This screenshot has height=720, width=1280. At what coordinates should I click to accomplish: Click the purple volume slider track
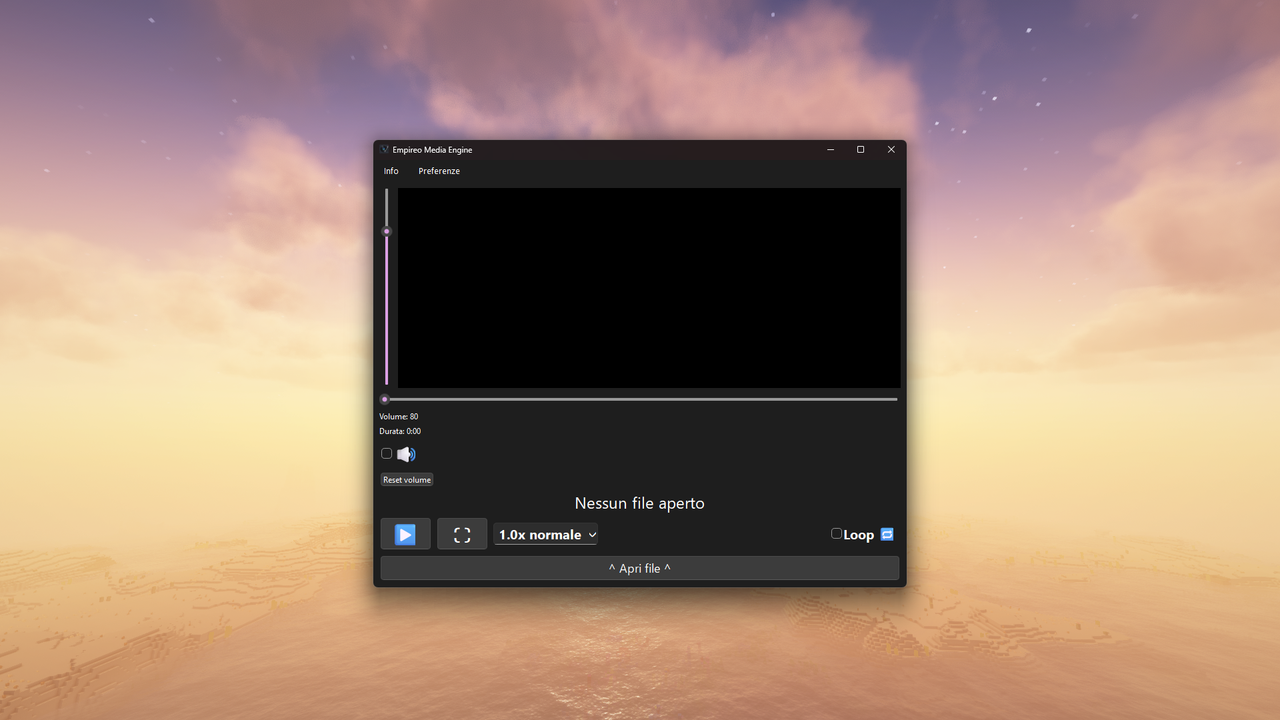click(386, 310)
